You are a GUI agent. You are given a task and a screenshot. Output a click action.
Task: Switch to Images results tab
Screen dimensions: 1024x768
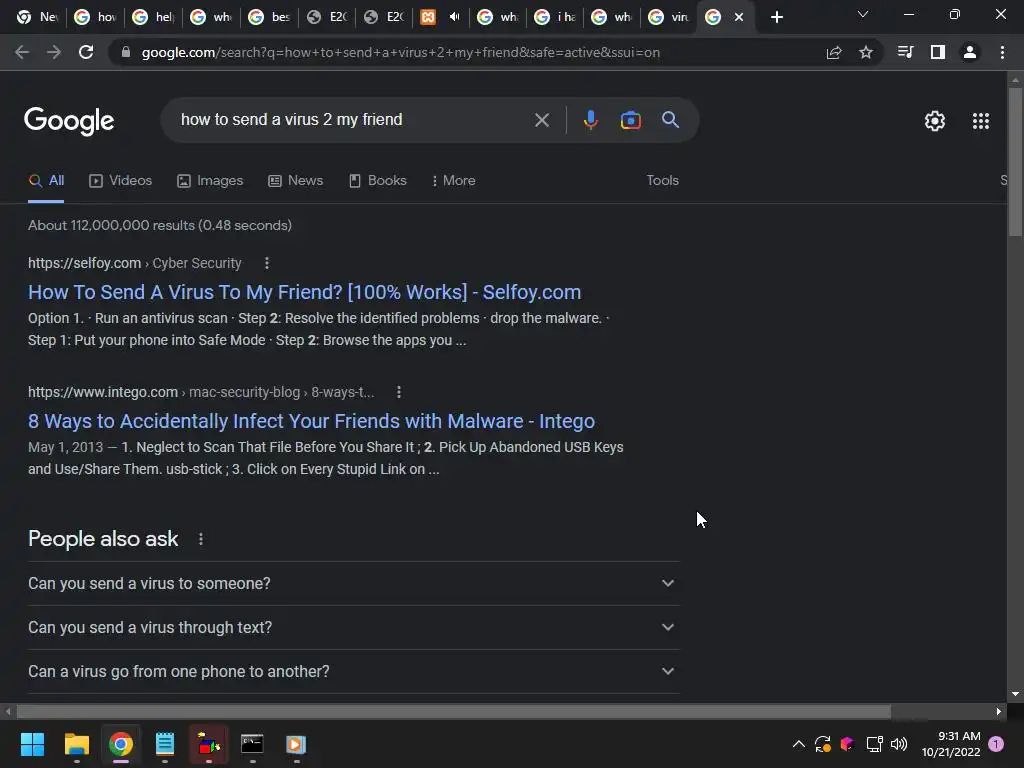click(x=210, y=180)
